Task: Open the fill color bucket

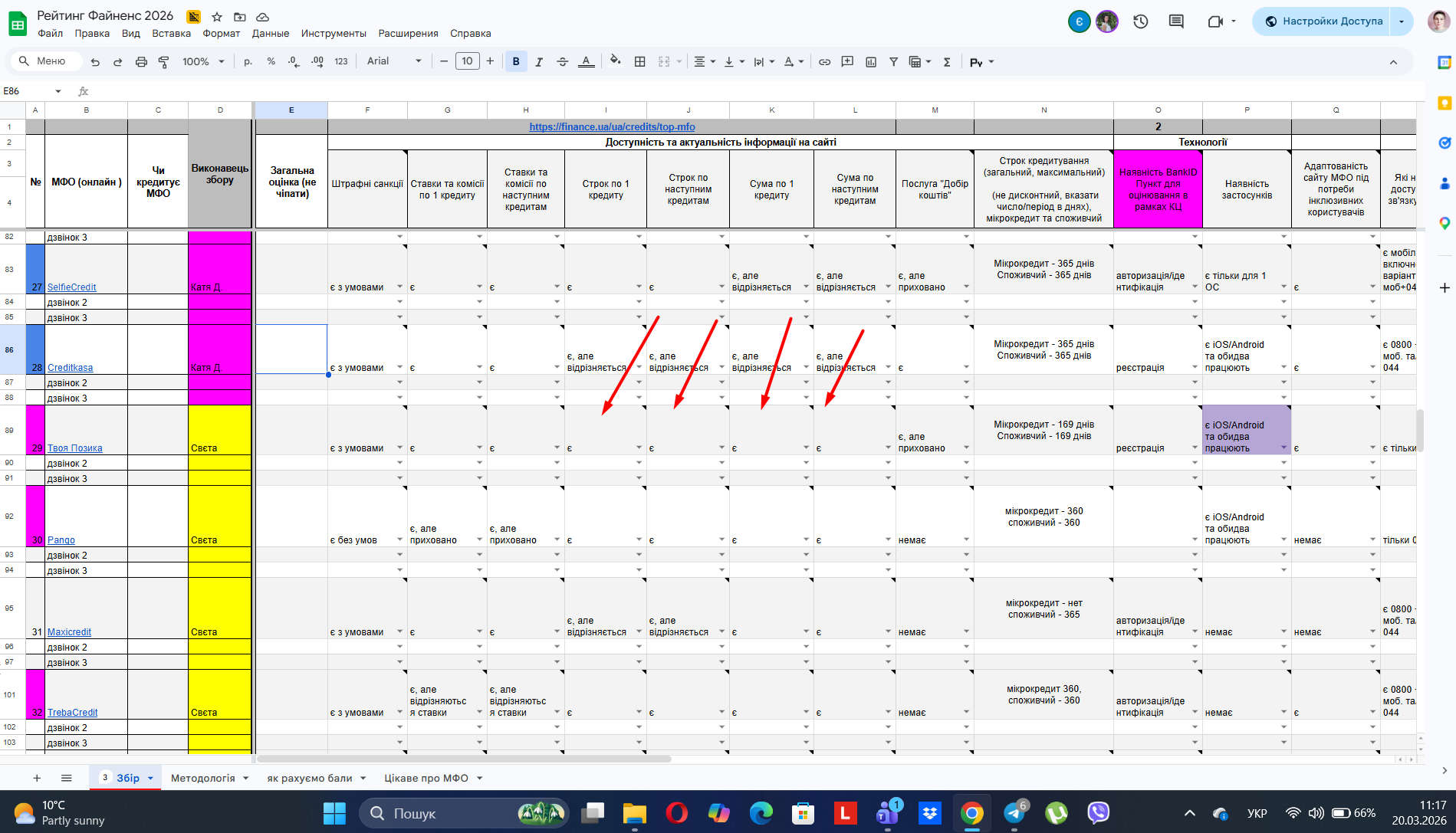Action: tap(615, 61)
